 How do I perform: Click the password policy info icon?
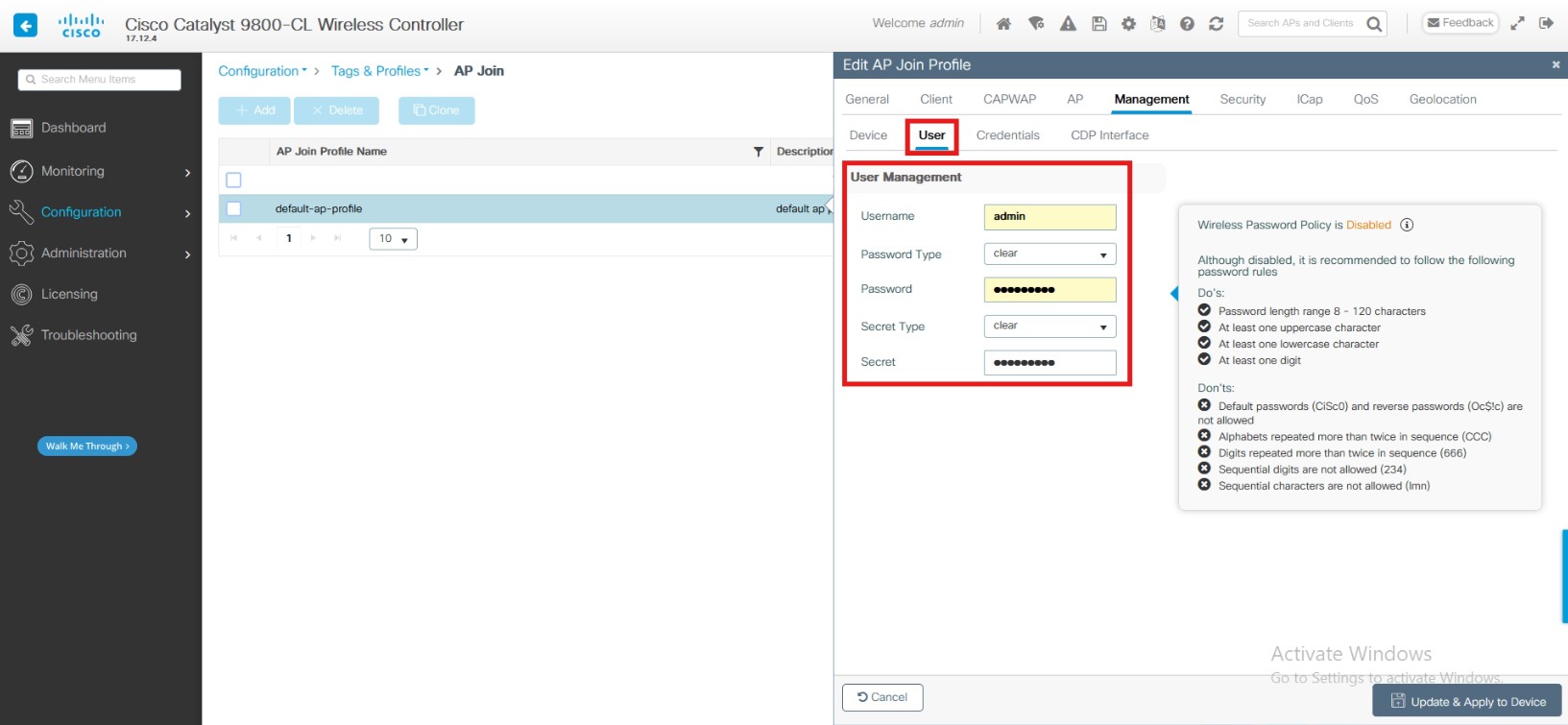tap(1407, 225)
